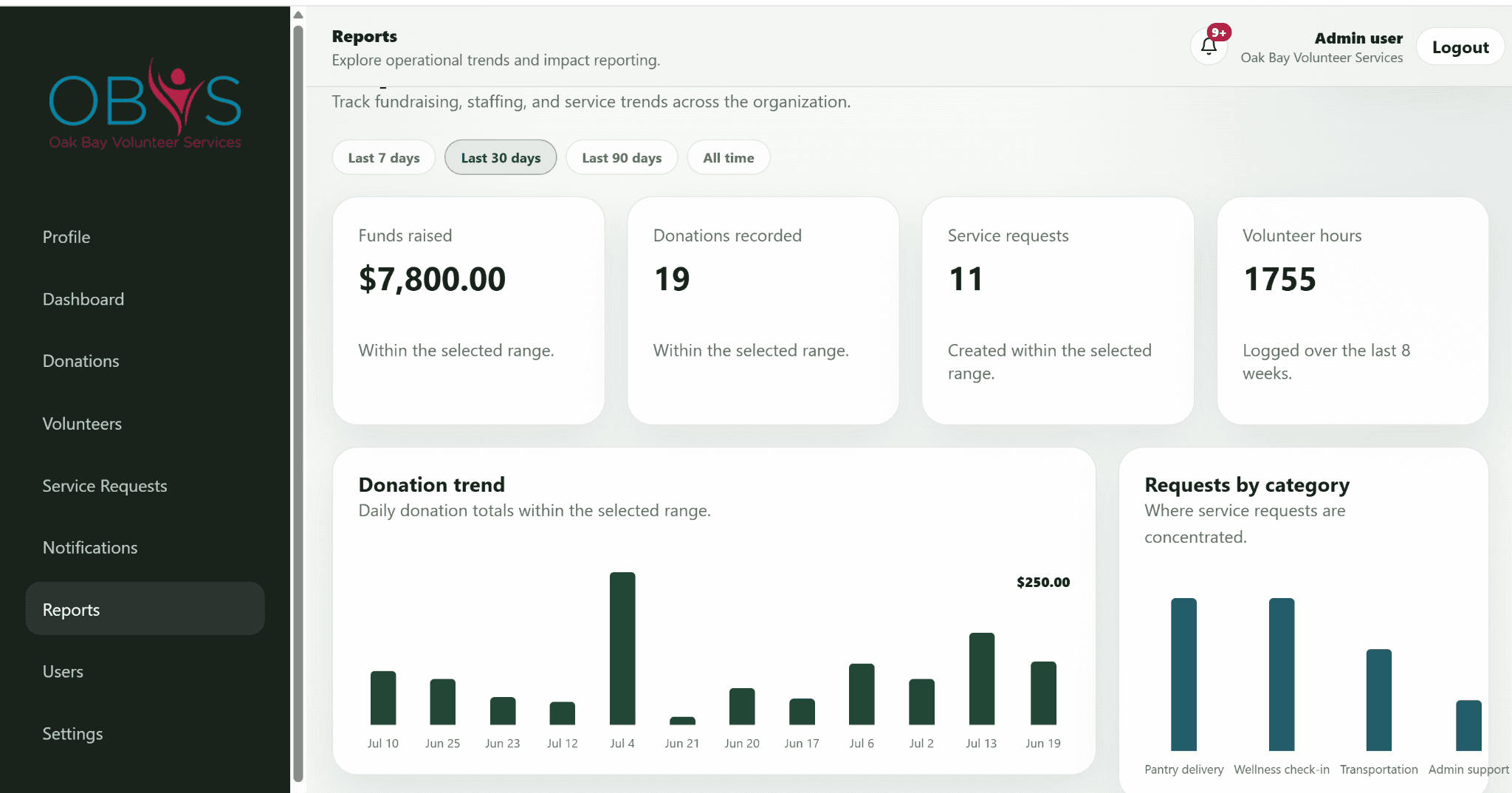The height and width of the screenshot is (793, 1512).
Task: Click the OBVS logo in sidebar
Action: 145,103
